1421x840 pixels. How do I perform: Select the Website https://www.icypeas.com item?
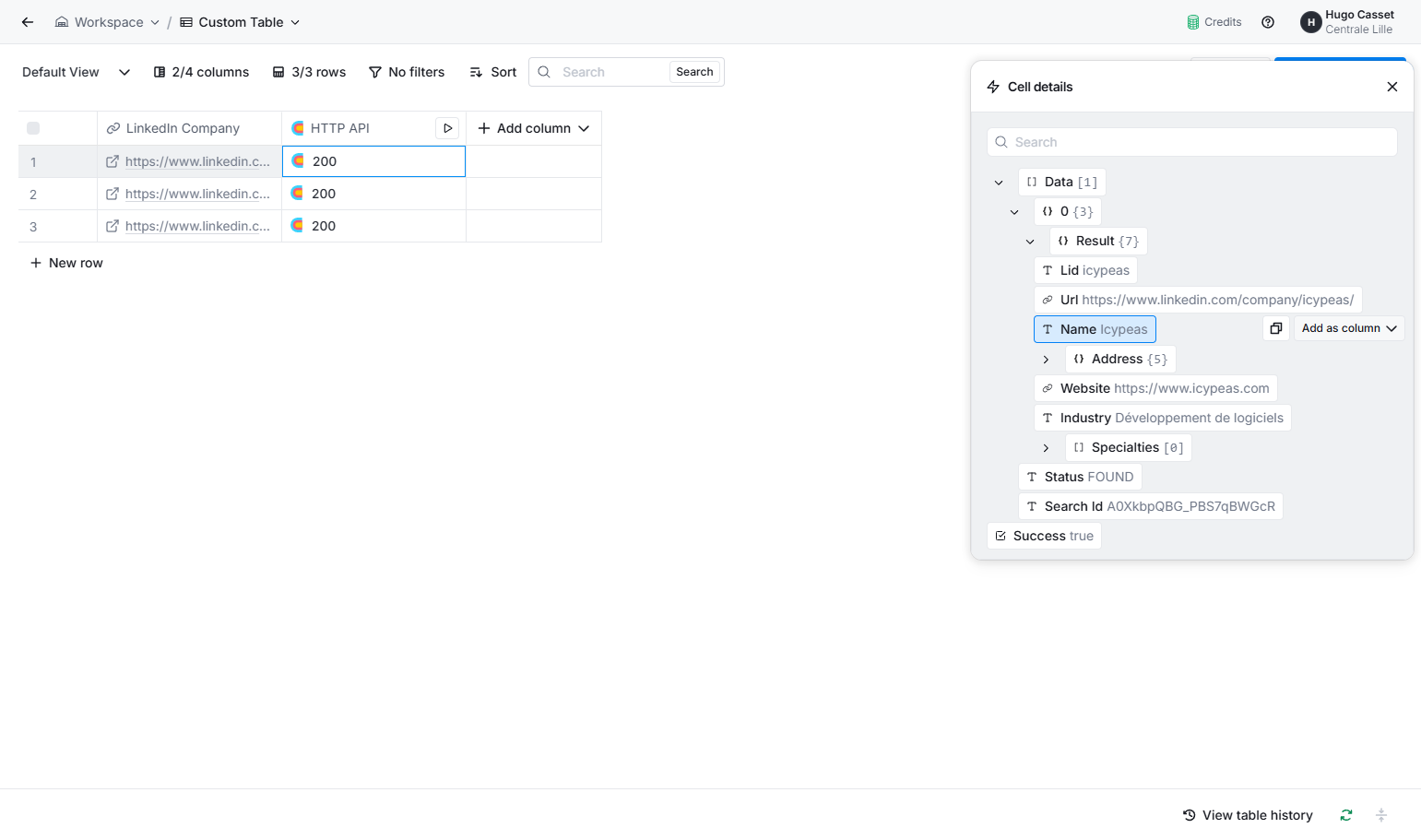[1155, 388]
